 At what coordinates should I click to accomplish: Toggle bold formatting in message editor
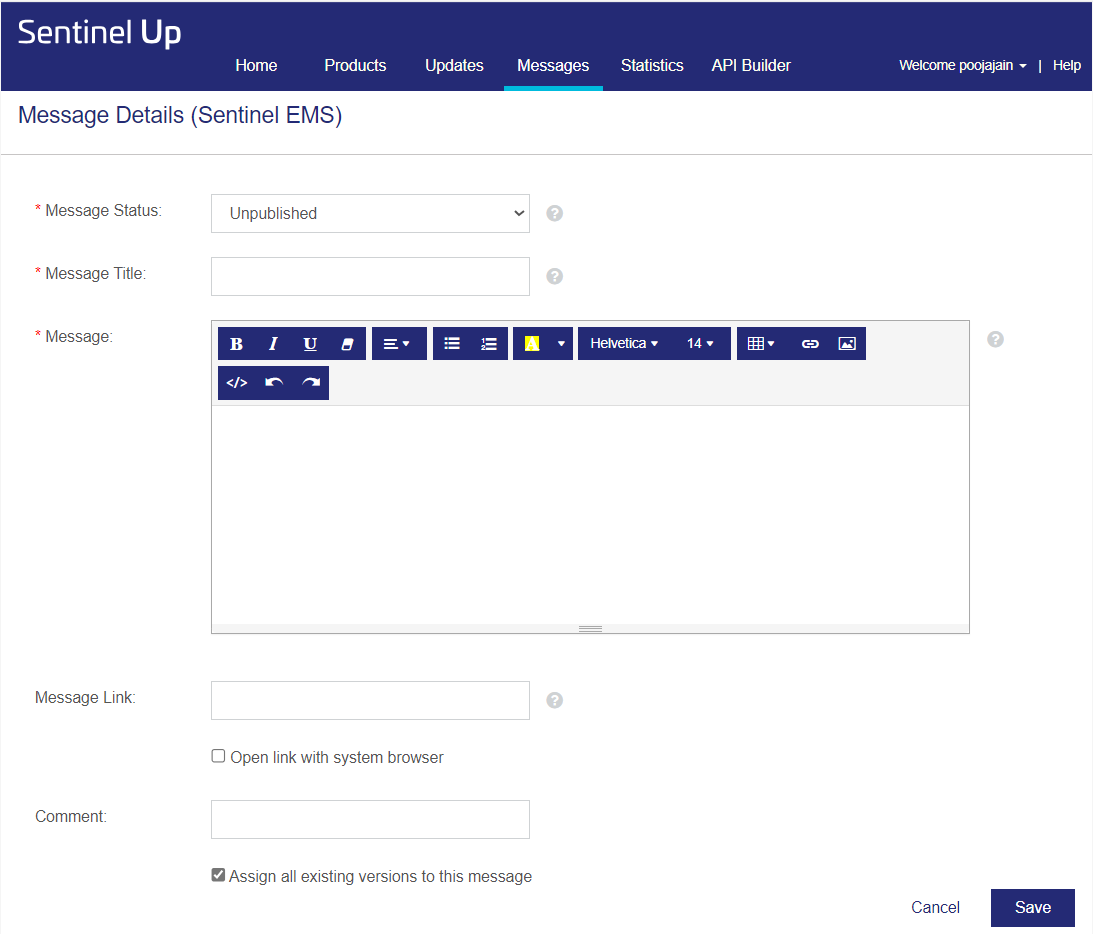coord(236,344)
